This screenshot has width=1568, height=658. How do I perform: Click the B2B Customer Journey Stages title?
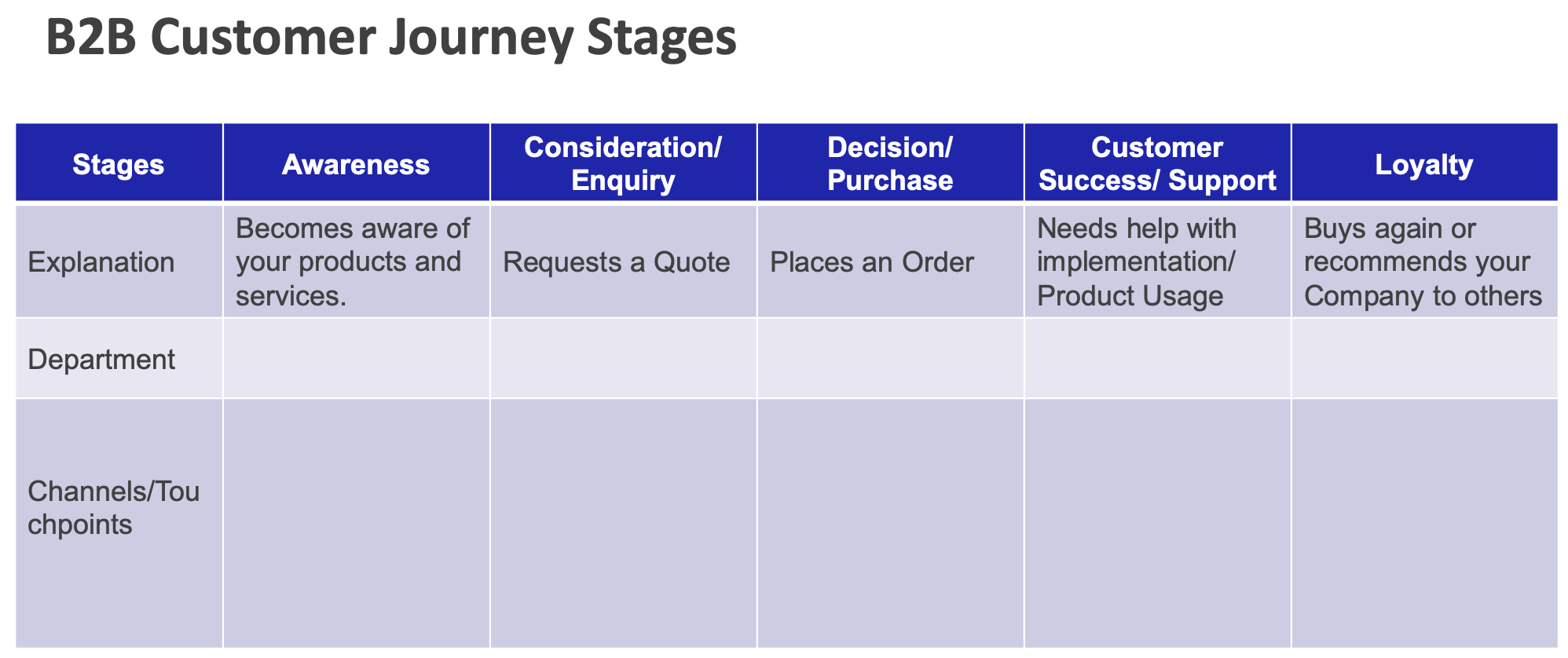click(x=391, y=38)
